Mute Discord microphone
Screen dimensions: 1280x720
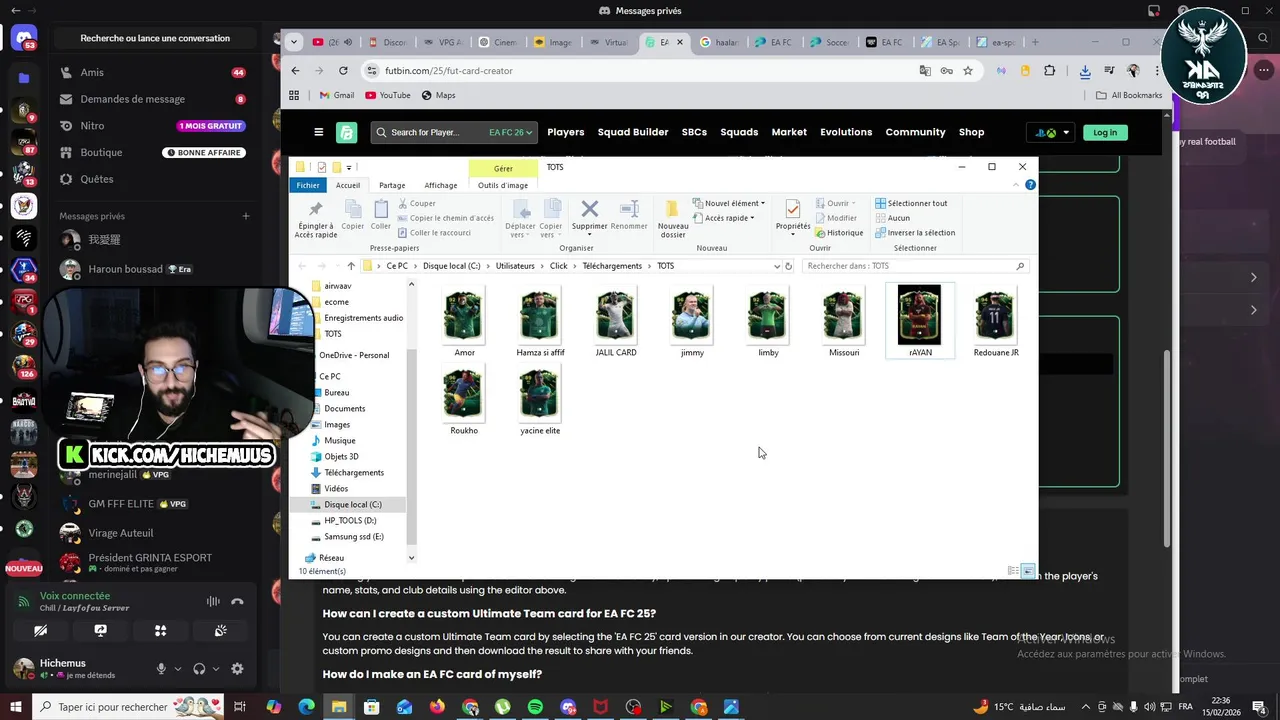click(161, 669)
